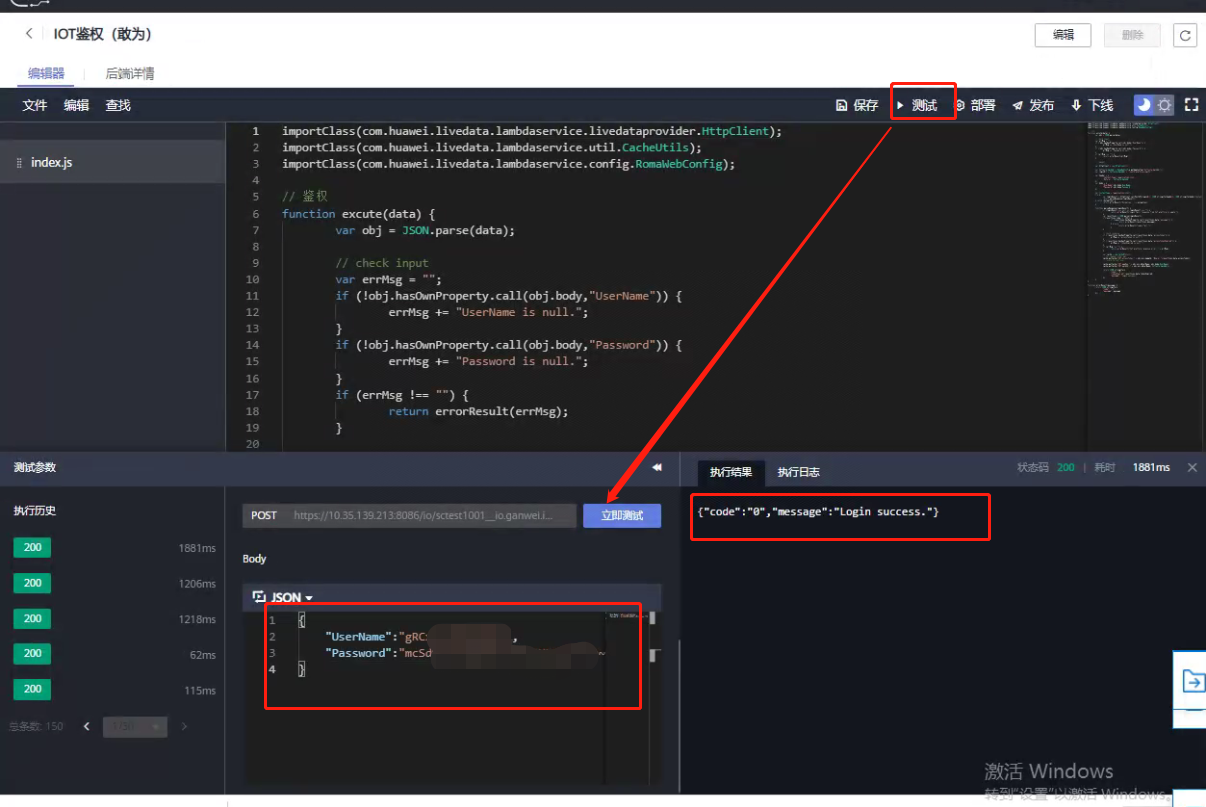Click the back arrow beside IOT鉴权 title

point(29,34)
